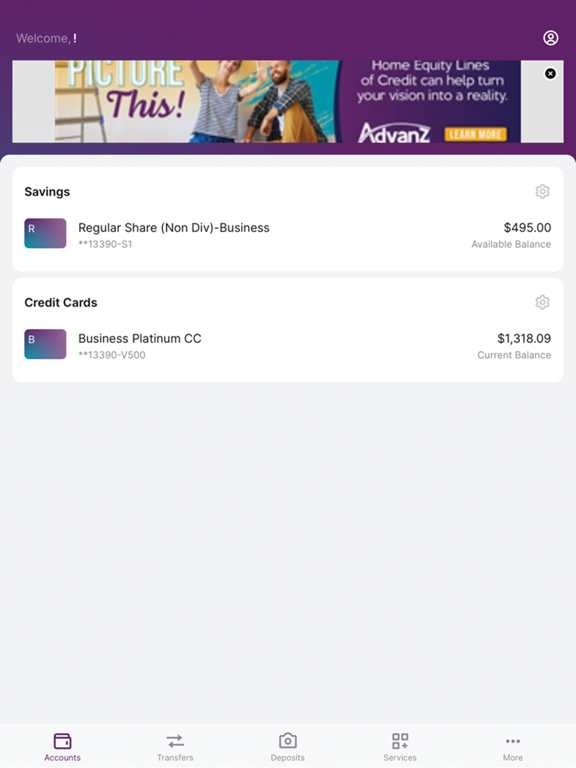Image resolution: width=576 pixels, height=768 pixels.
Task: Select card number **13390-V500
Action: pyautogui.click(x=112, y=355)
